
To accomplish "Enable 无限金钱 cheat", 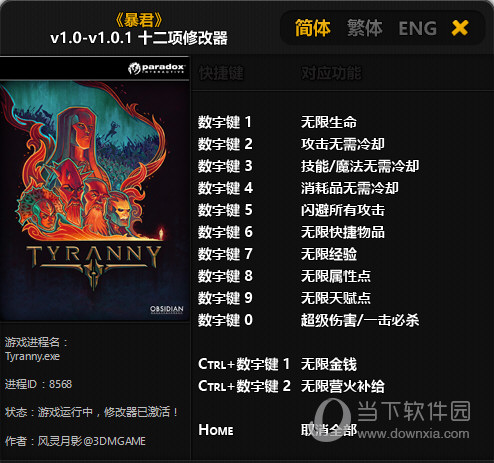I will pyautogui.click(x=329, y=364).
